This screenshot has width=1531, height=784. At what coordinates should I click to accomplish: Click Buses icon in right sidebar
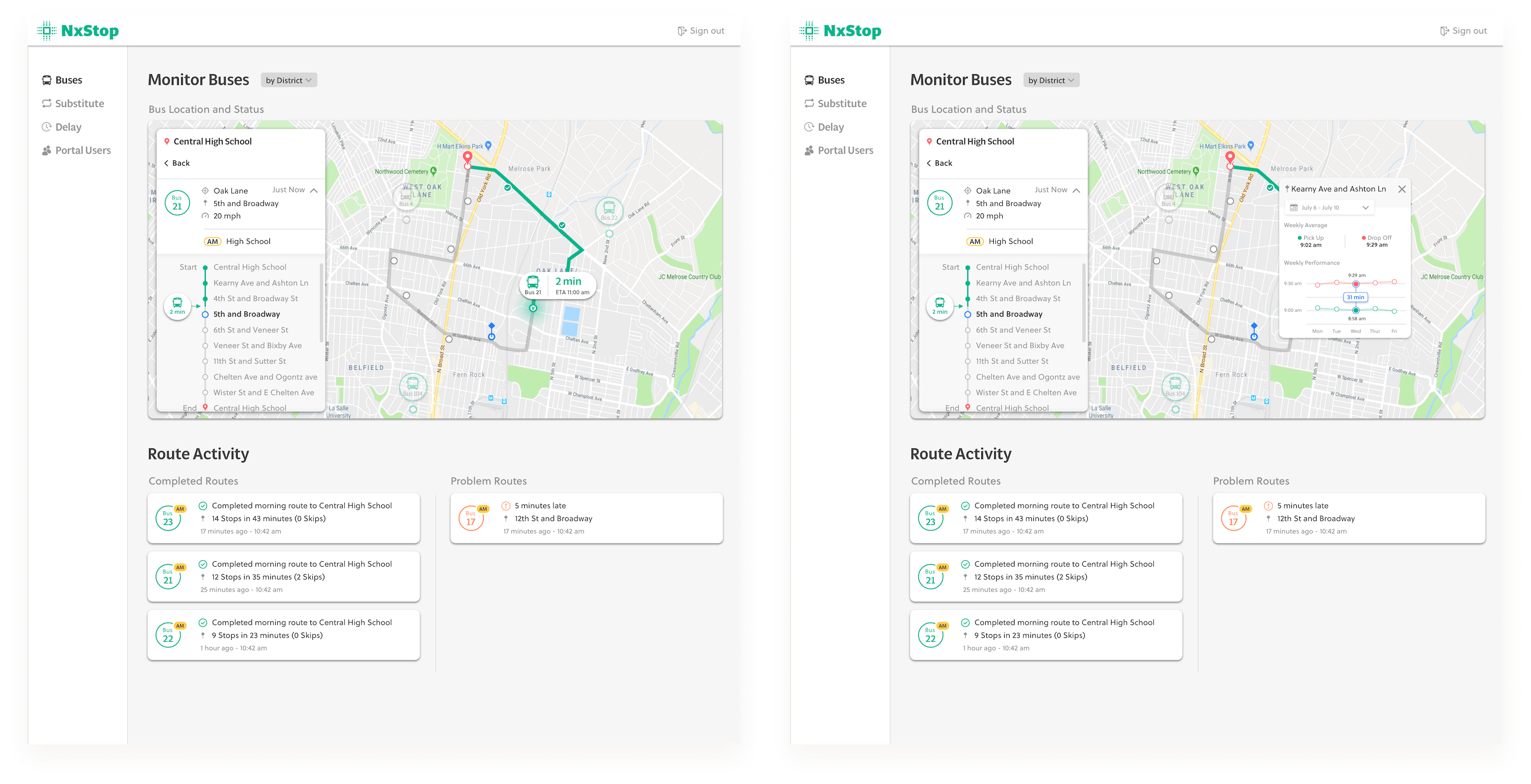[x=809, y=80]
